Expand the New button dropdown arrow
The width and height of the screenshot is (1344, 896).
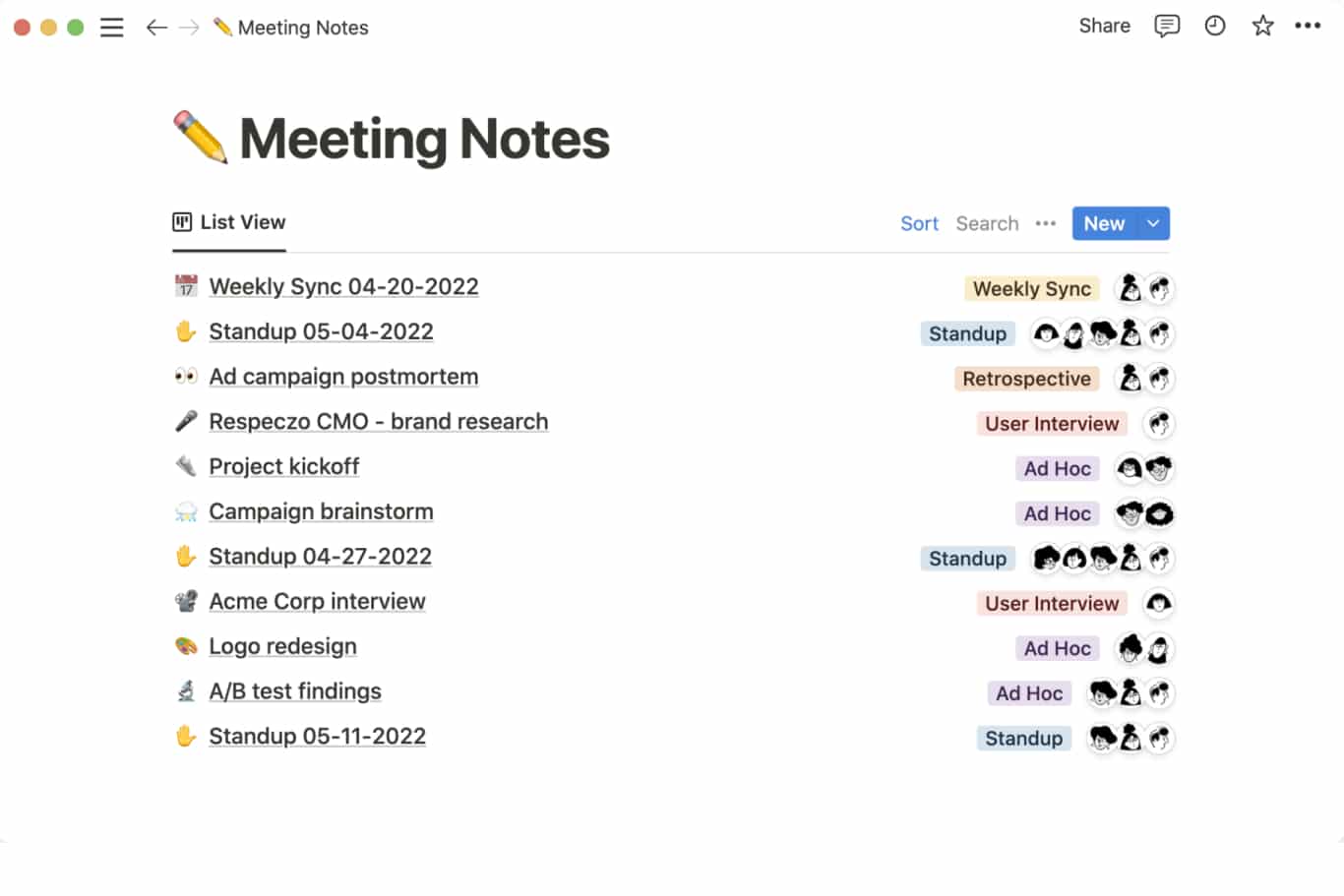(x=1153, y=223)
